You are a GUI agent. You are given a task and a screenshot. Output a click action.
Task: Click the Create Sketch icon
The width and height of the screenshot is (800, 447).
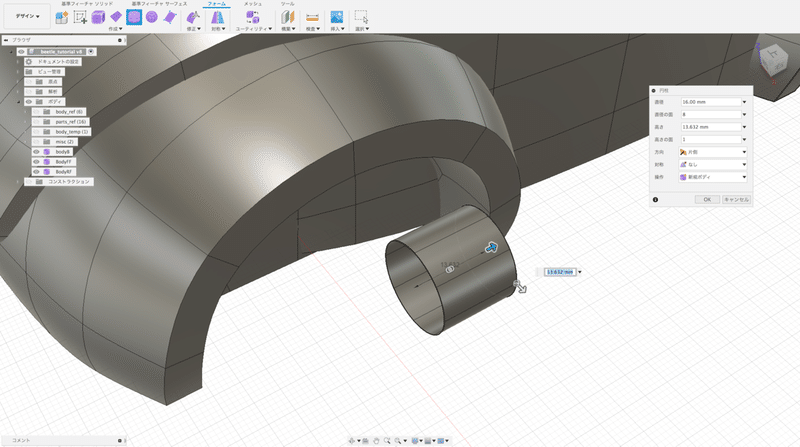click(80, 17)
